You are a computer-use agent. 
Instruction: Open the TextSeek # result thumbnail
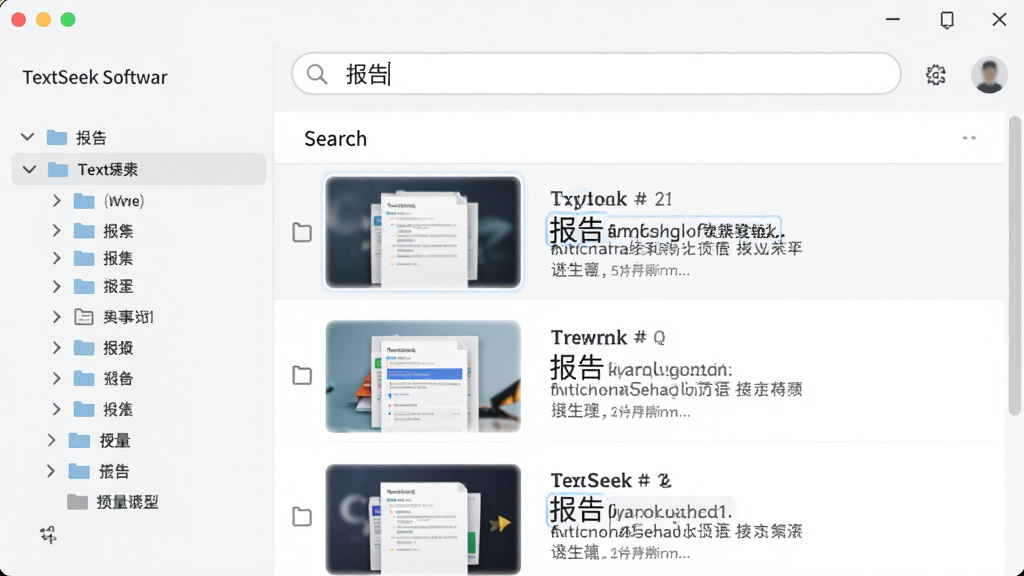coord(423,519)
